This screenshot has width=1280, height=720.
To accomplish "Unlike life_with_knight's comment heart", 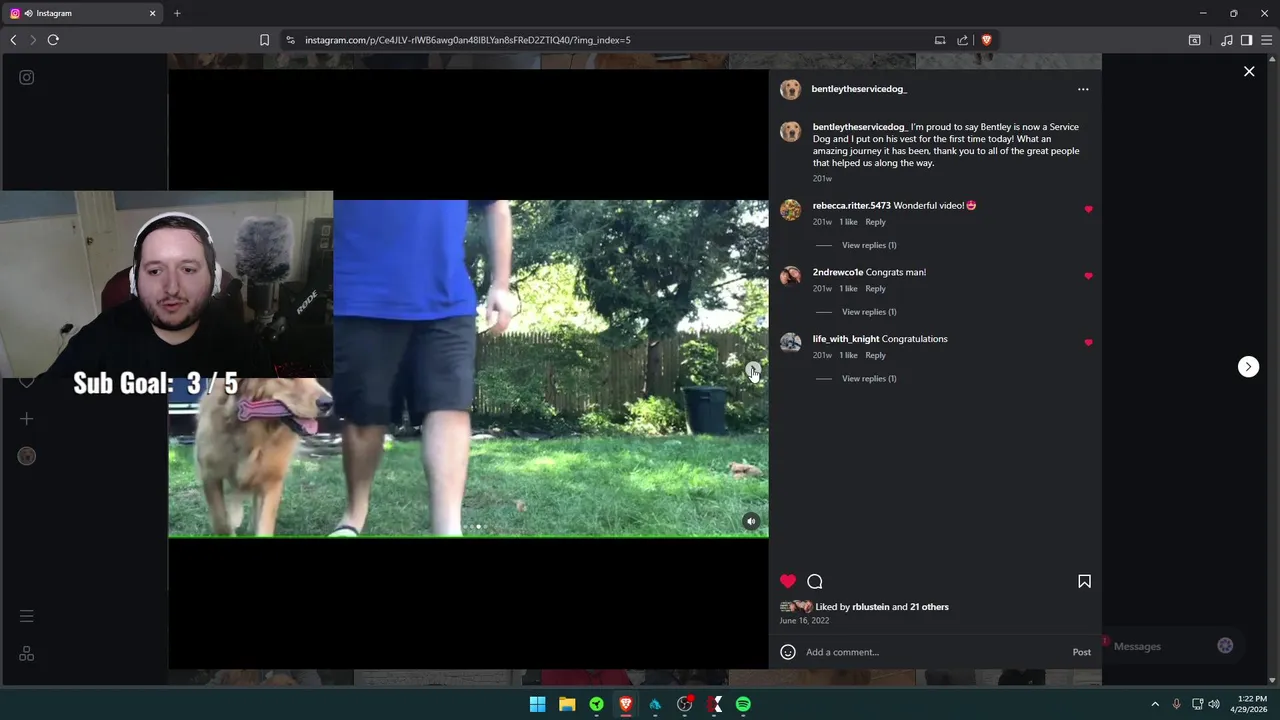I will pos(1088,343).
